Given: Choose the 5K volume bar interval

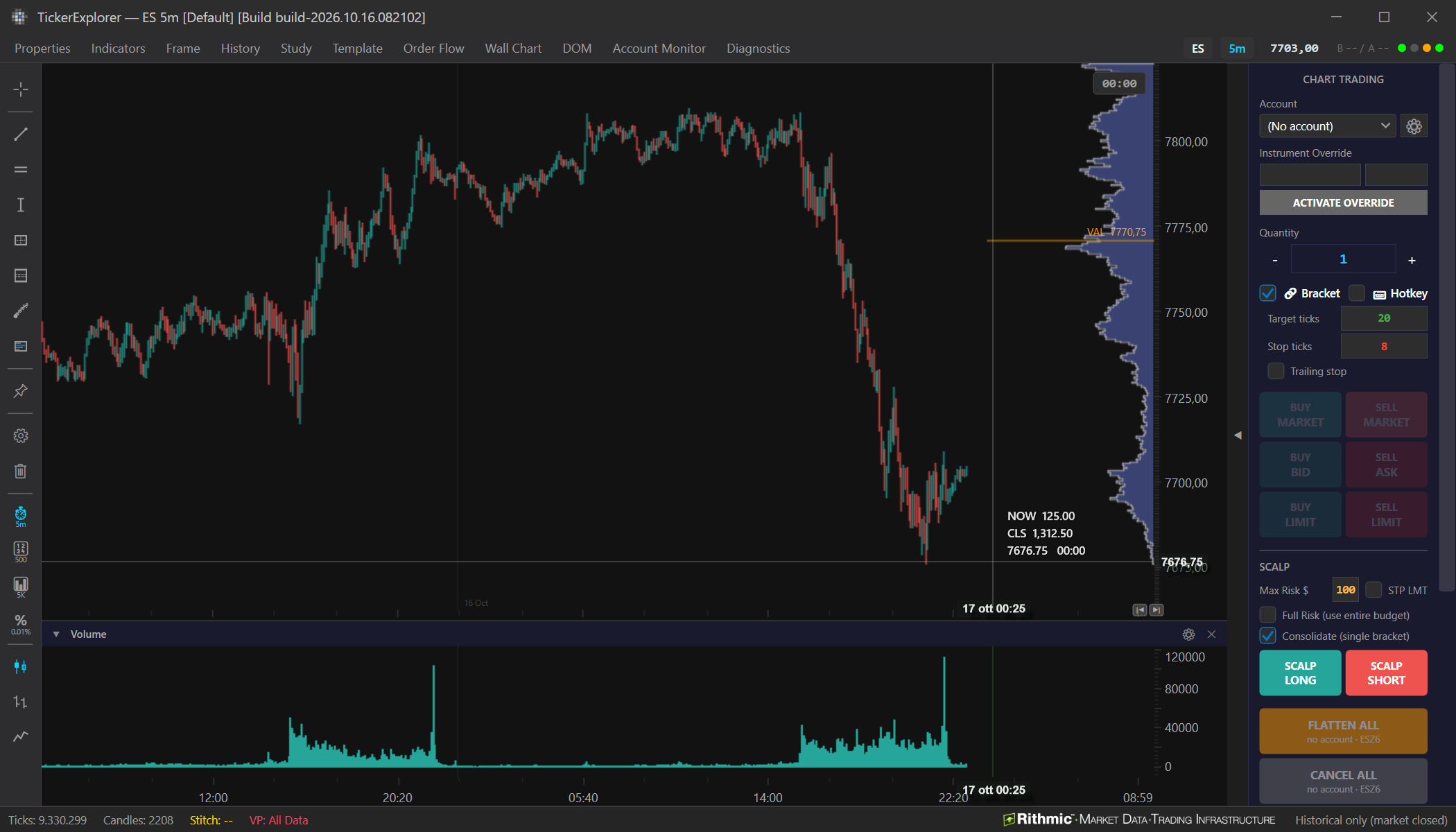Looking at the screenshot, I should coord(21,587).
